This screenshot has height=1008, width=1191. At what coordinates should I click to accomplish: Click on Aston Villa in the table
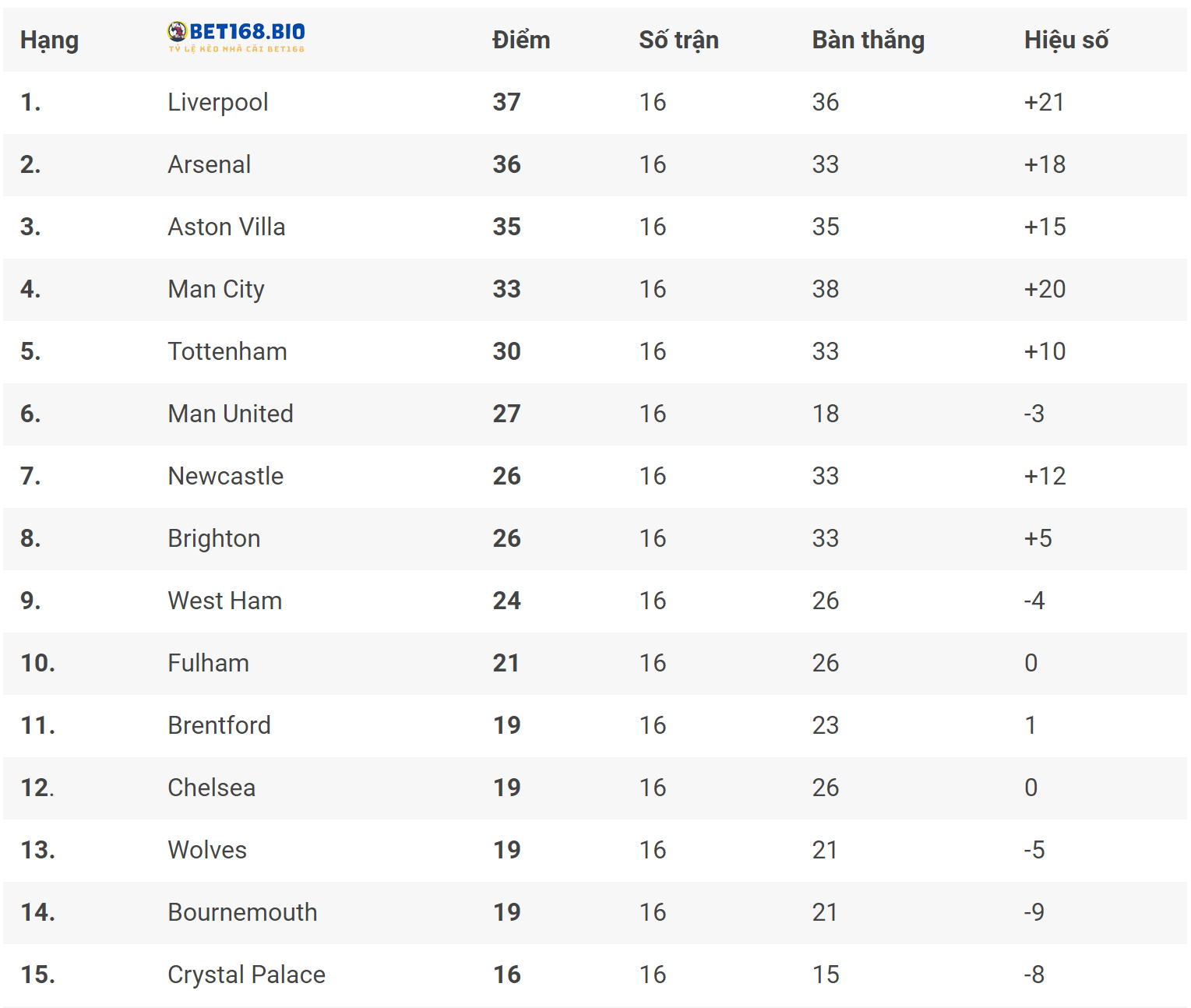coord(227,227)
